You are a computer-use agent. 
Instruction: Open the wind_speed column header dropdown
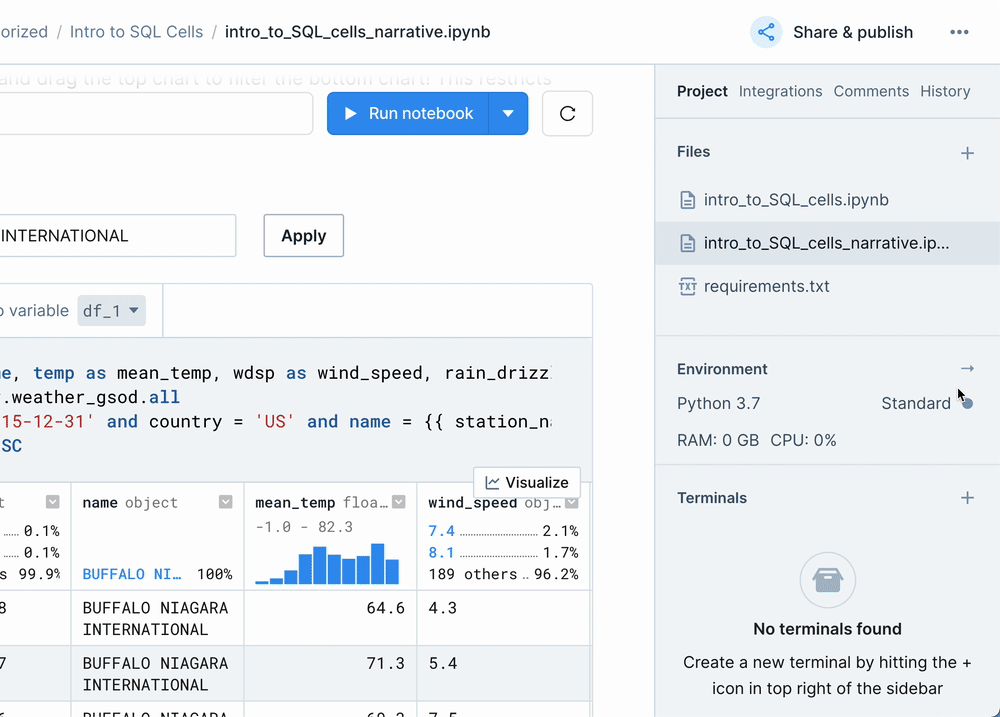570,501
